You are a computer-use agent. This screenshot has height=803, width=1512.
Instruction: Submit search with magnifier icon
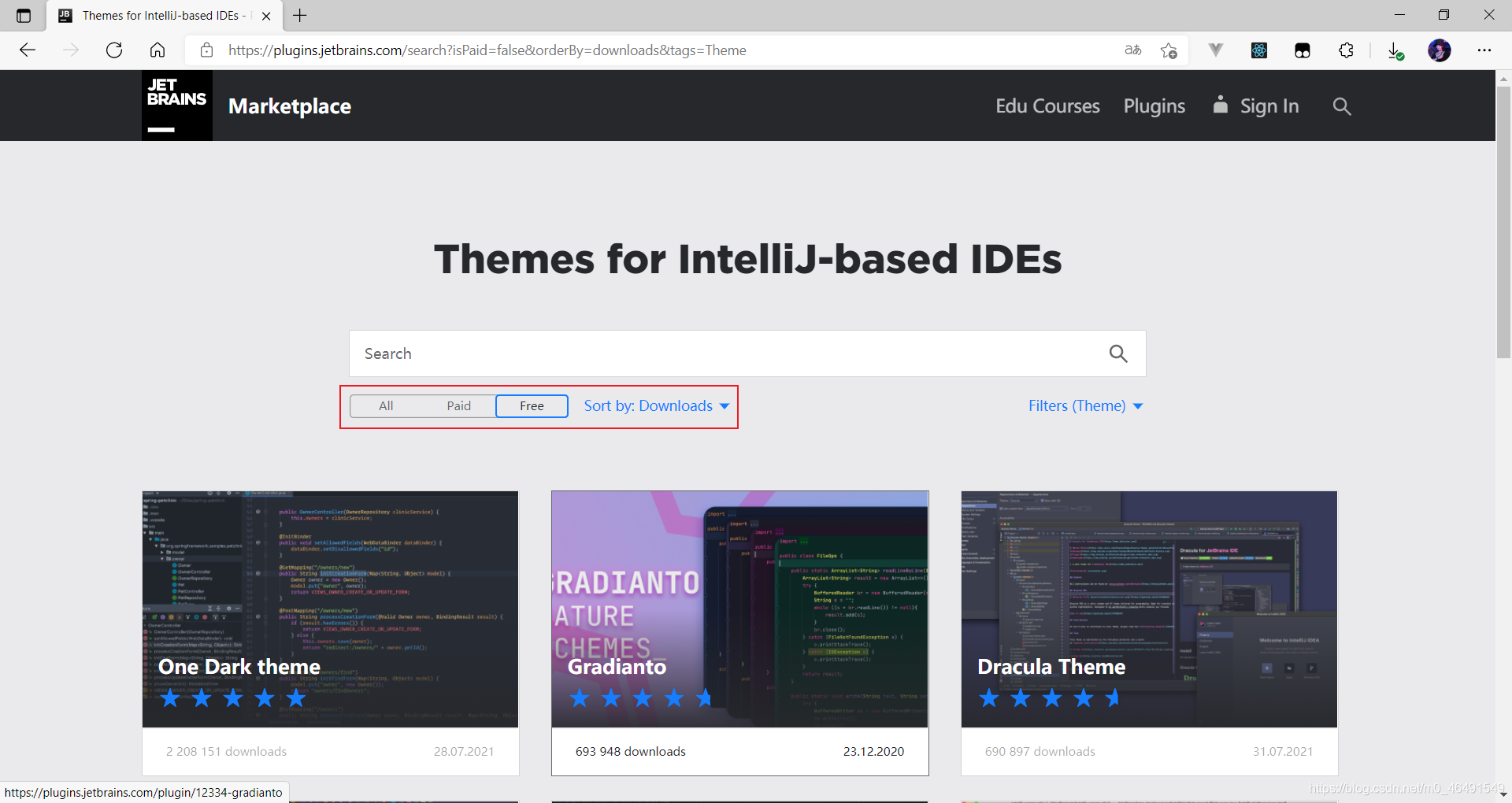coord(1118,353)
